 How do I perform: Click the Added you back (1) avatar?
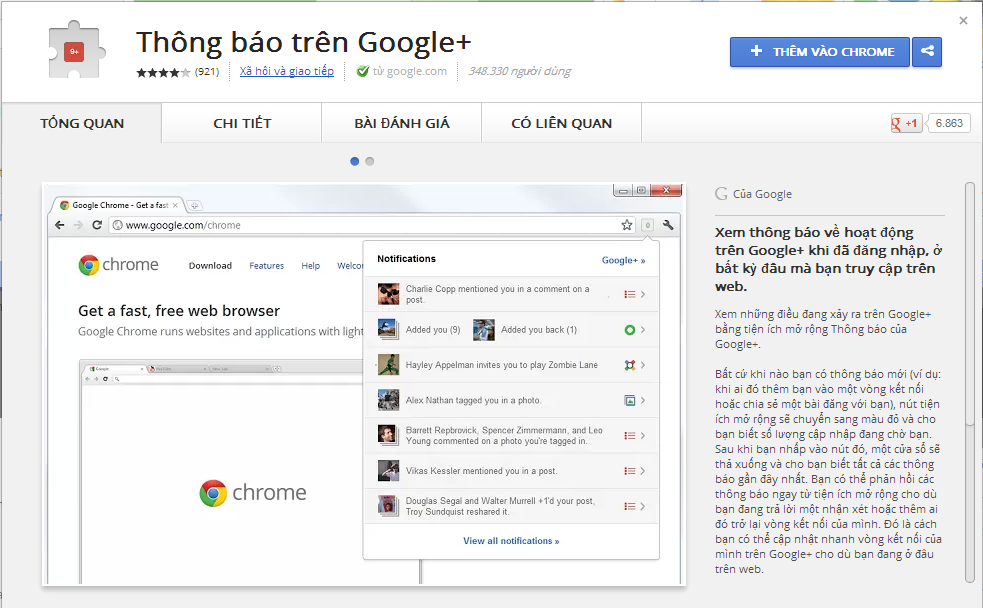pyautogui.click(x=484, y=330)
